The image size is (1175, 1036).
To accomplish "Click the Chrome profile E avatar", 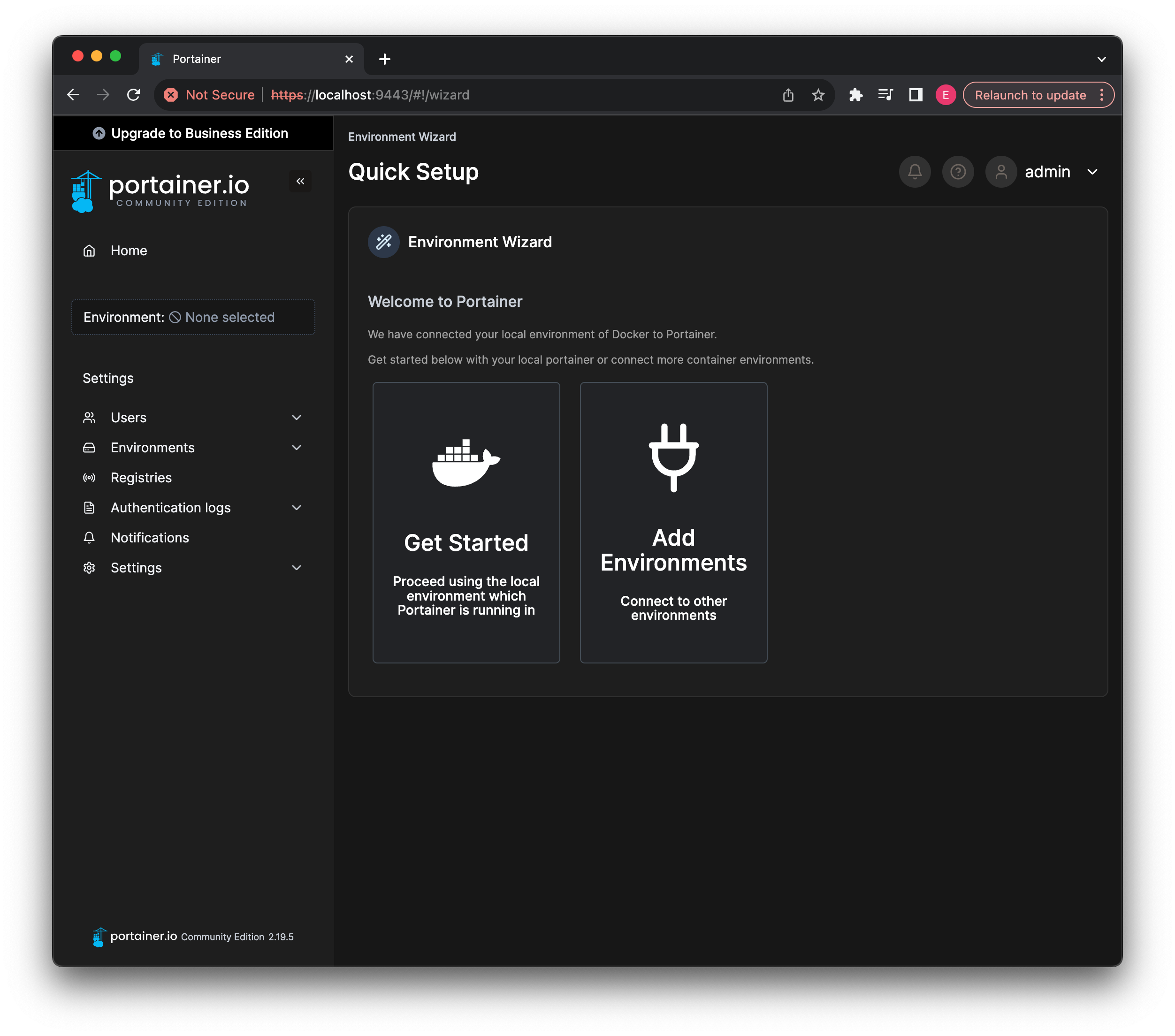I will click(x=946, y=95).
